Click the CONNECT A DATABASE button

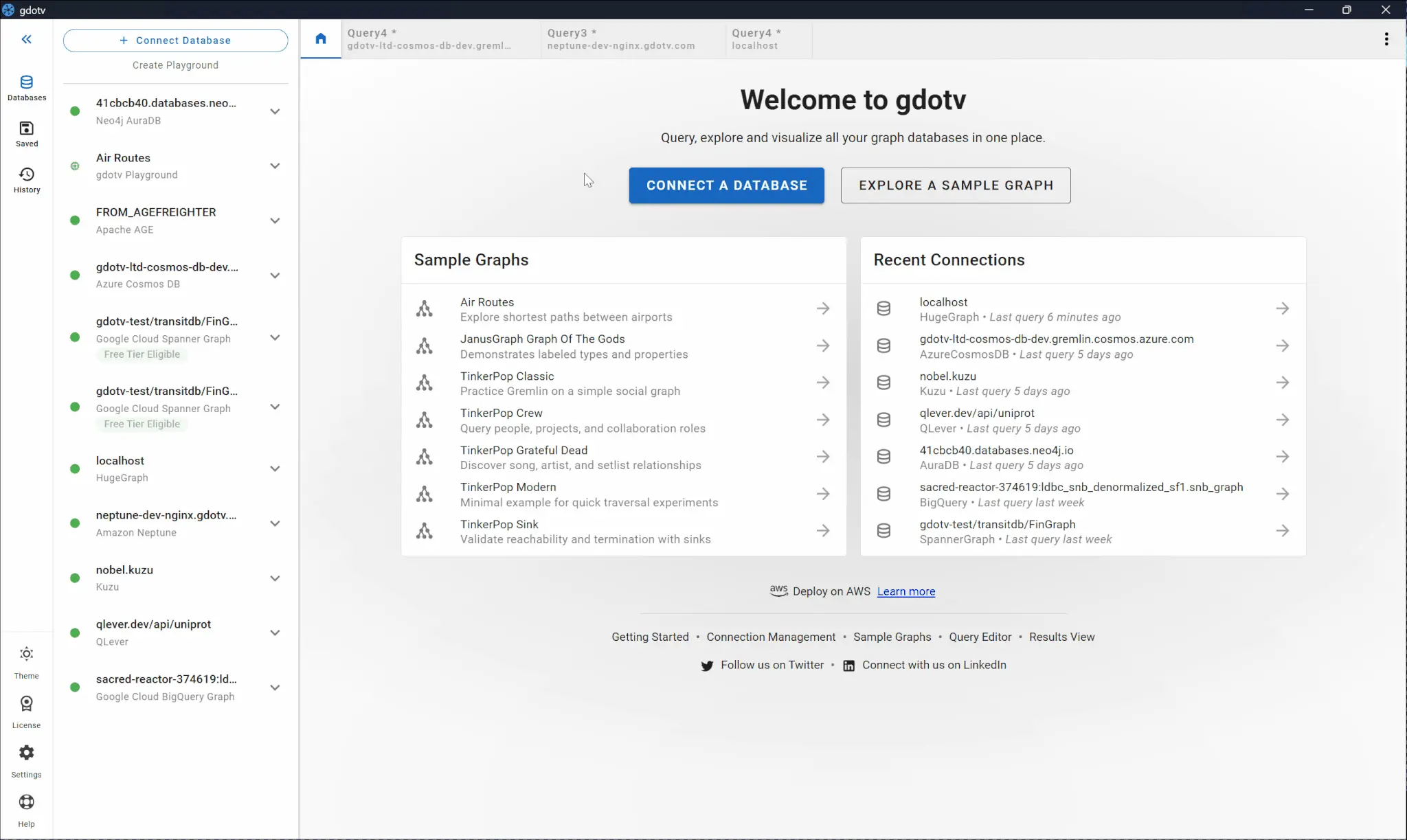[726, 185]
